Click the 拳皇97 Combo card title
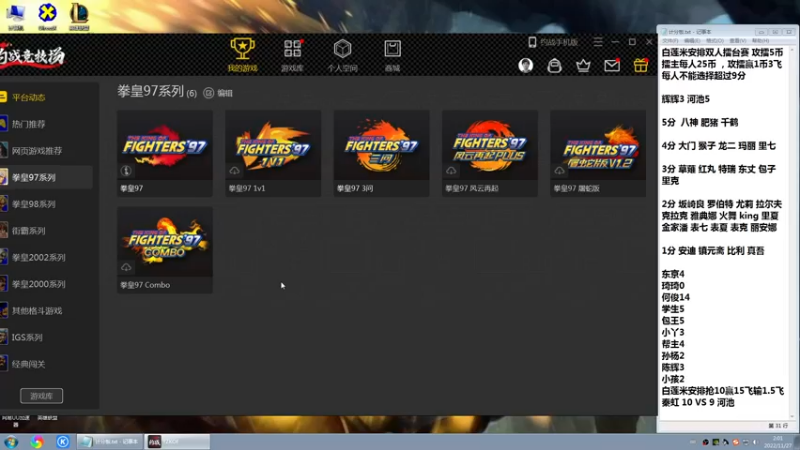The height and width of the screenshot is (450, 800). tap(145, 285)
